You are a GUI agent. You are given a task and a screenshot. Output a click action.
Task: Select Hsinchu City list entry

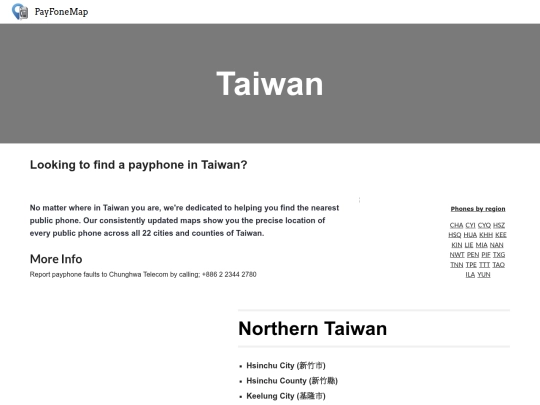coord(286,365)
